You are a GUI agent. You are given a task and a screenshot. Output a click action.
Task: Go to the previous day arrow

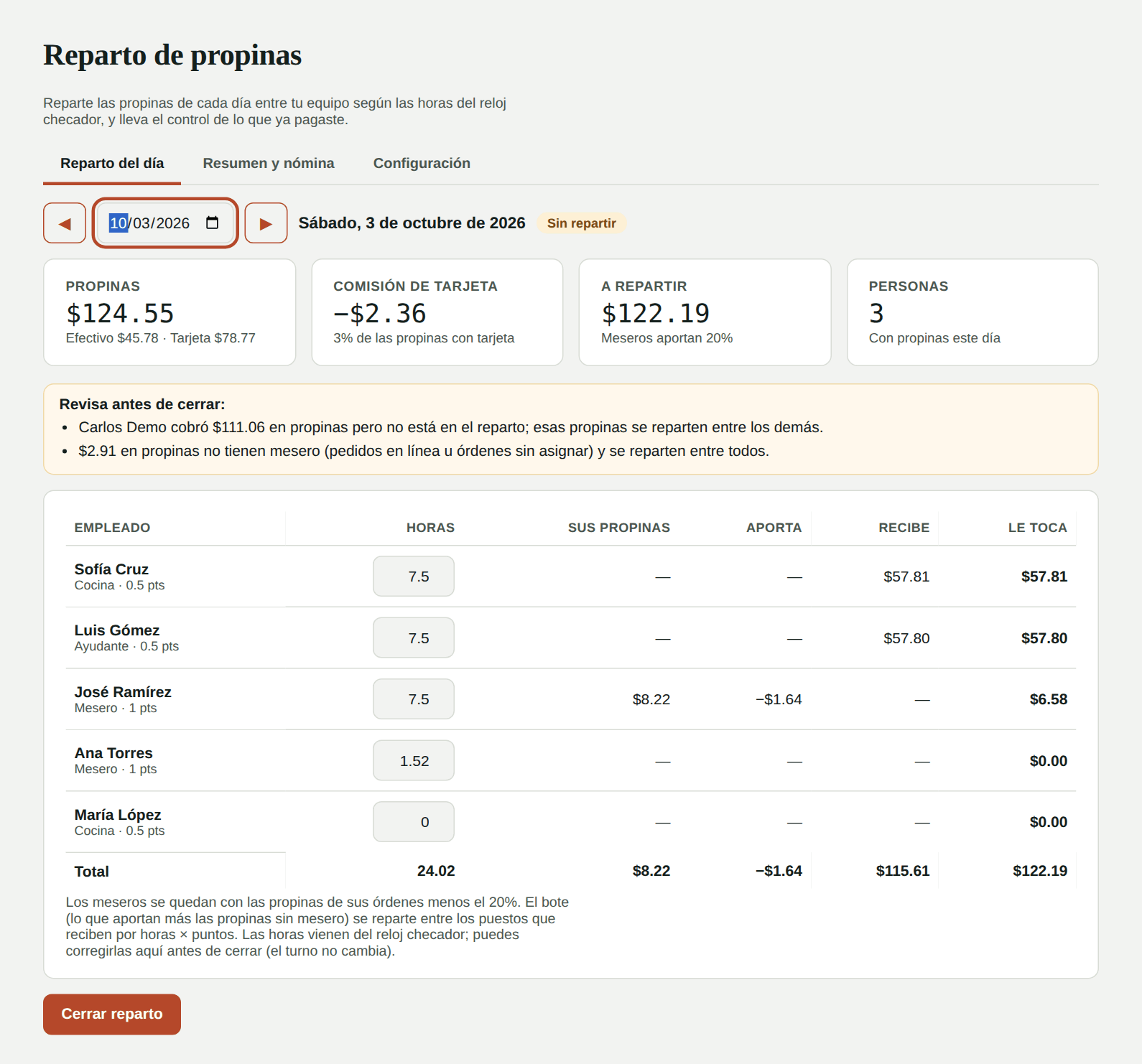click(65, 223)
